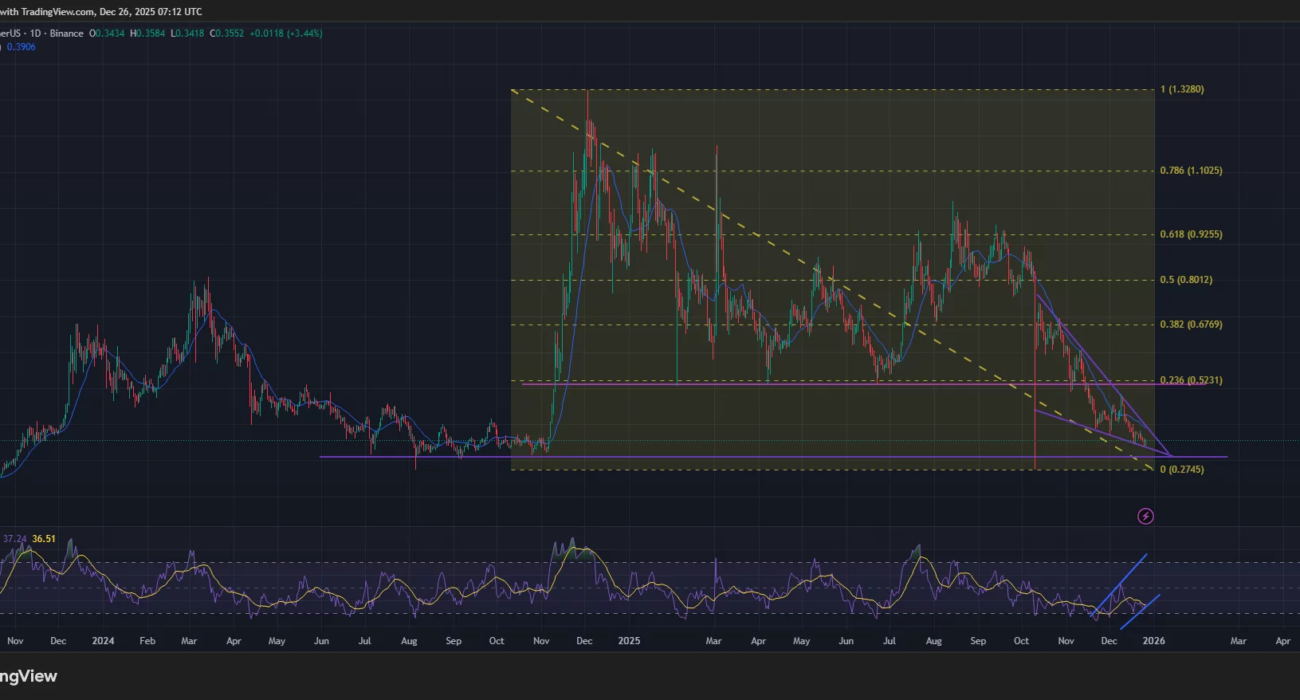Viewport: 1300px width, 700px height.
Task: Click the TradingView logo at bottom left
Action: click(28, 677)
